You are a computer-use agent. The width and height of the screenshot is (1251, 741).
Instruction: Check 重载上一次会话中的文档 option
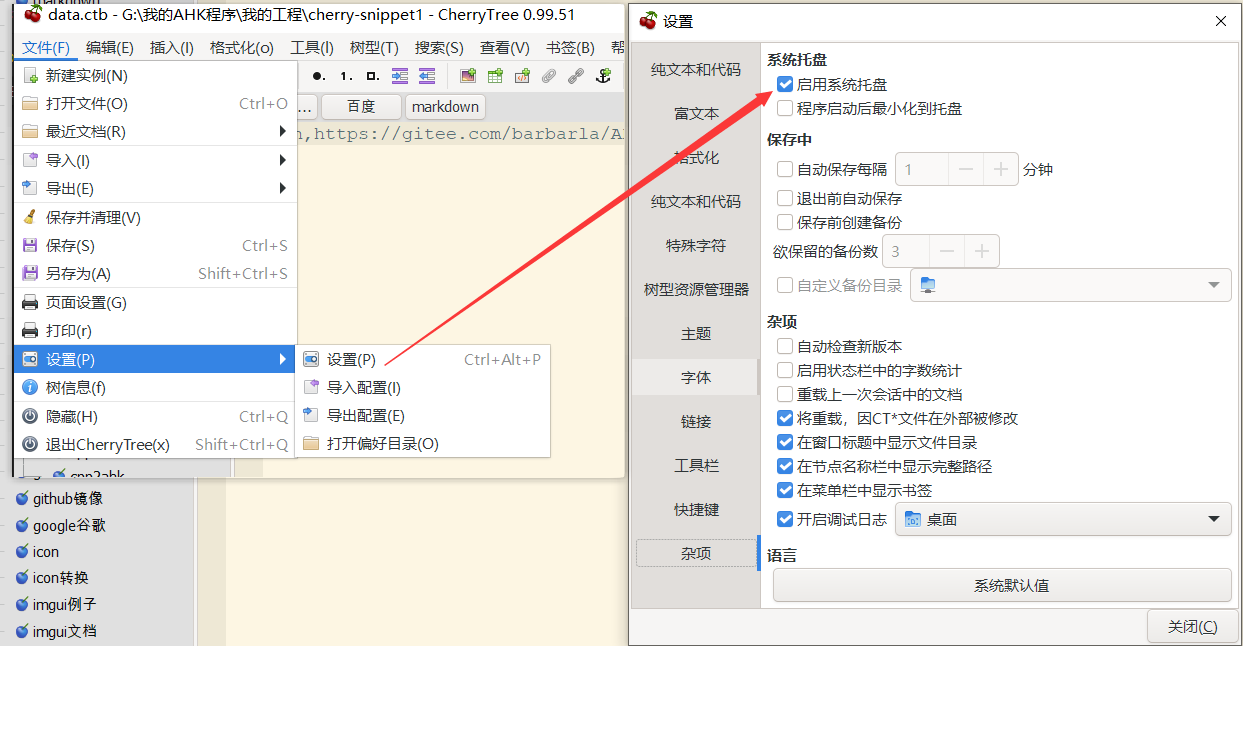click(x=785, y=394)
